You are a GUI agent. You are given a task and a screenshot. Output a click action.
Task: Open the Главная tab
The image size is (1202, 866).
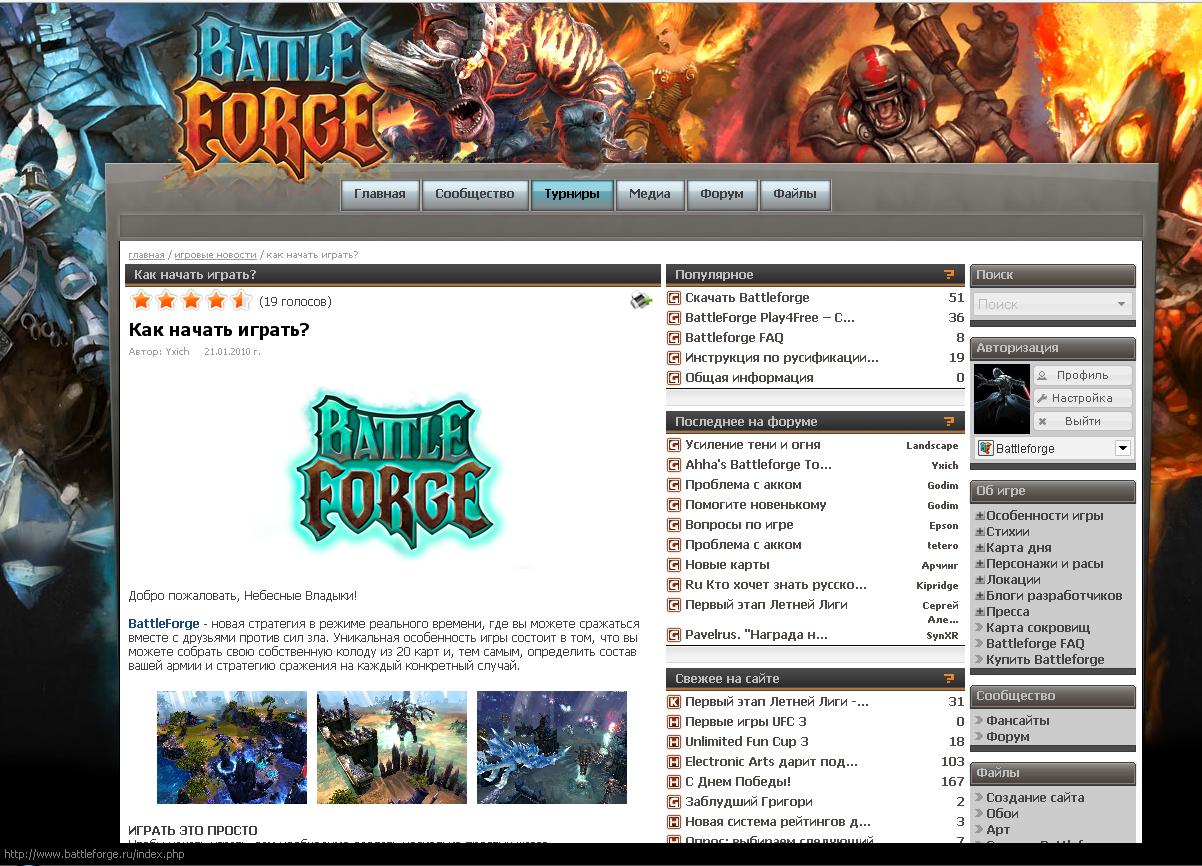click(380, 194)
